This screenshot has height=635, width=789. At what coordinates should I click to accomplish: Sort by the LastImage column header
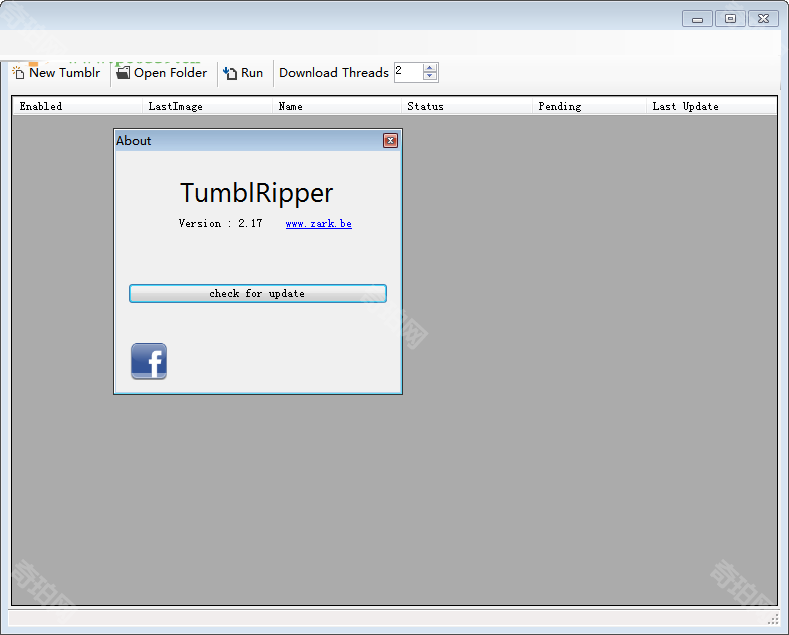coord(207,106)
